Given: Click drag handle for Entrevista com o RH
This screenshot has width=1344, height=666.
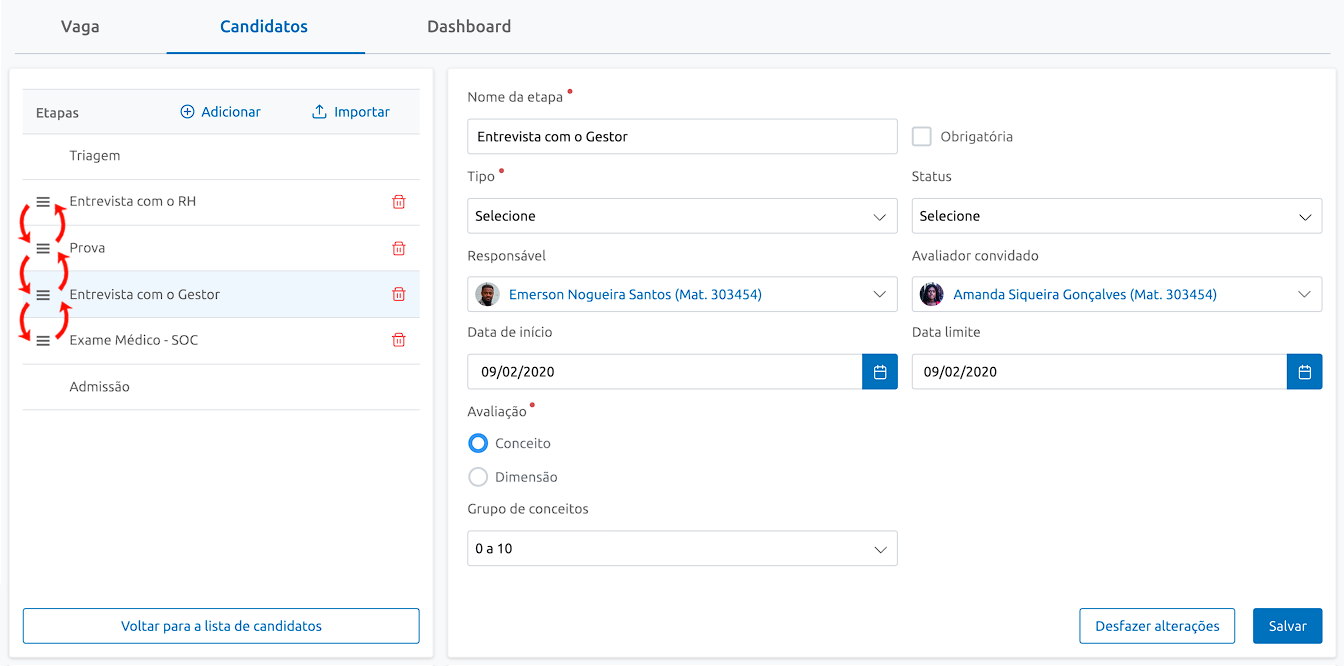Looking at the screenshot, I should tap(43, 202).
